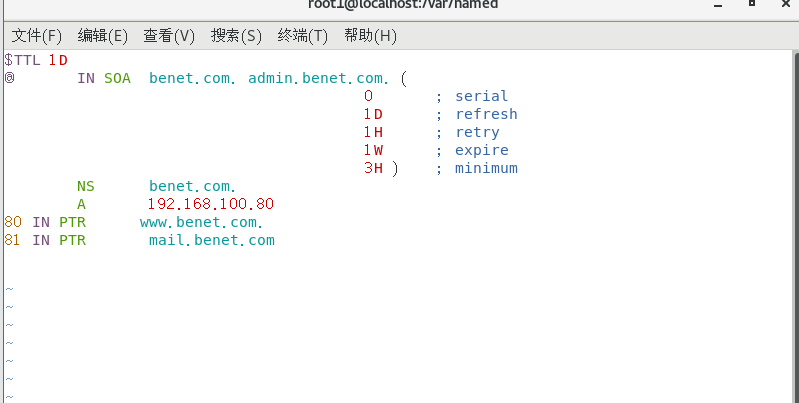Open the 终端(T) menu

303,36
